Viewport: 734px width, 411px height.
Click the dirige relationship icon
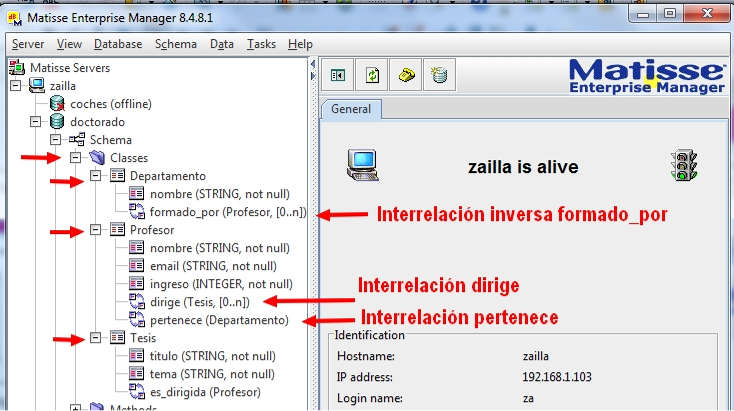click(x=137, y=301)
